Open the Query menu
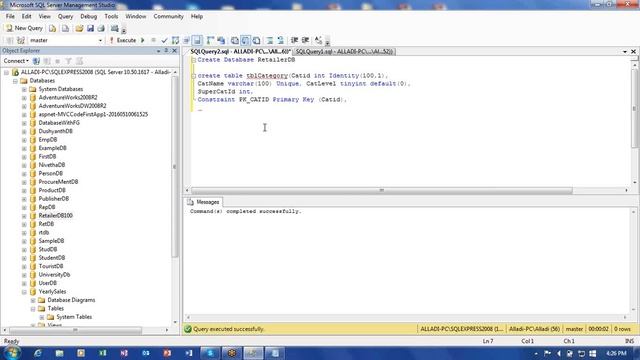The width and height of the screenshot is (640, 360). coord(65,16)
